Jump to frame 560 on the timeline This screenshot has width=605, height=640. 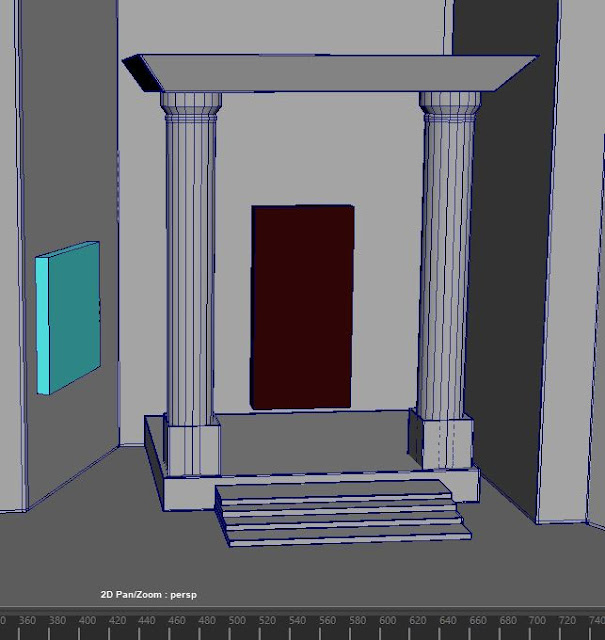[x=327, y=620]
